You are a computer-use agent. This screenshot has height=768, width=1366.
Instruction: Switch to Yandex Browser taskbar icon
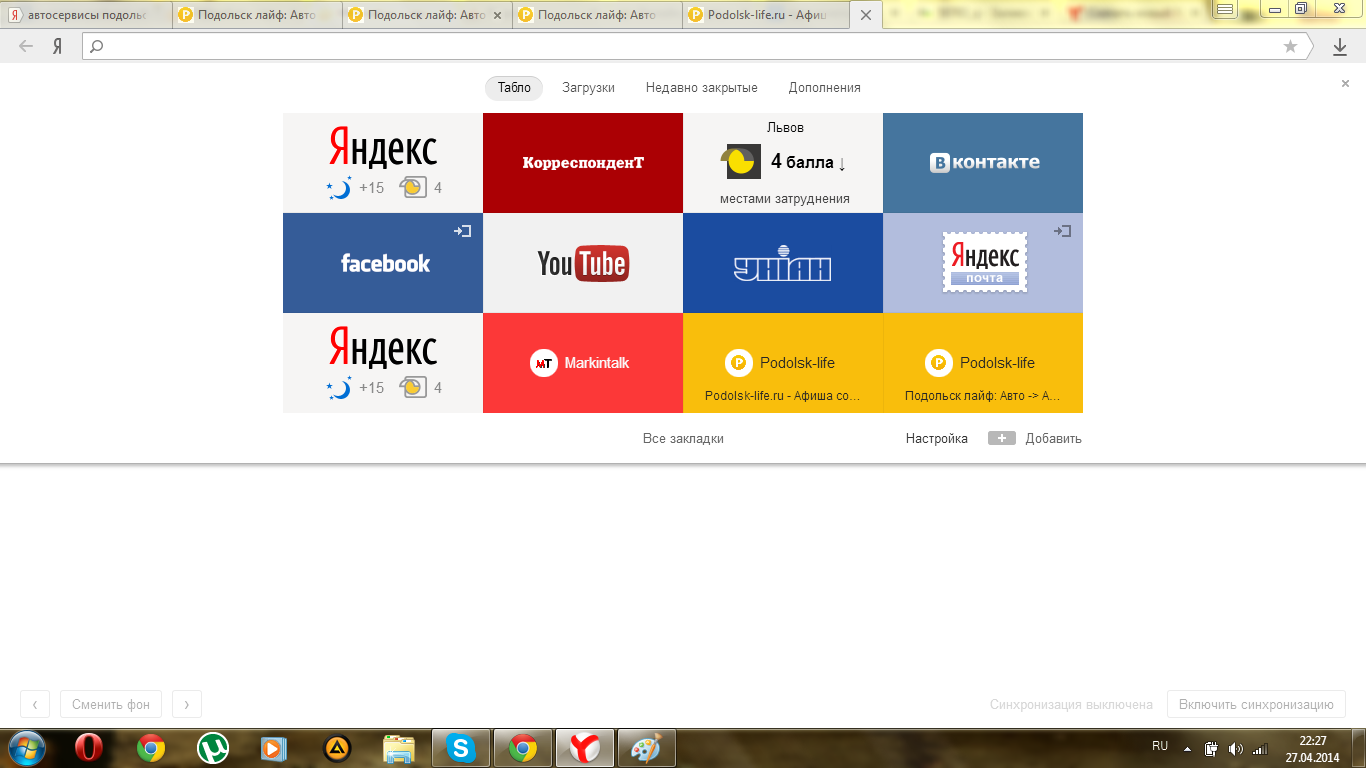(x=585, y=748)
